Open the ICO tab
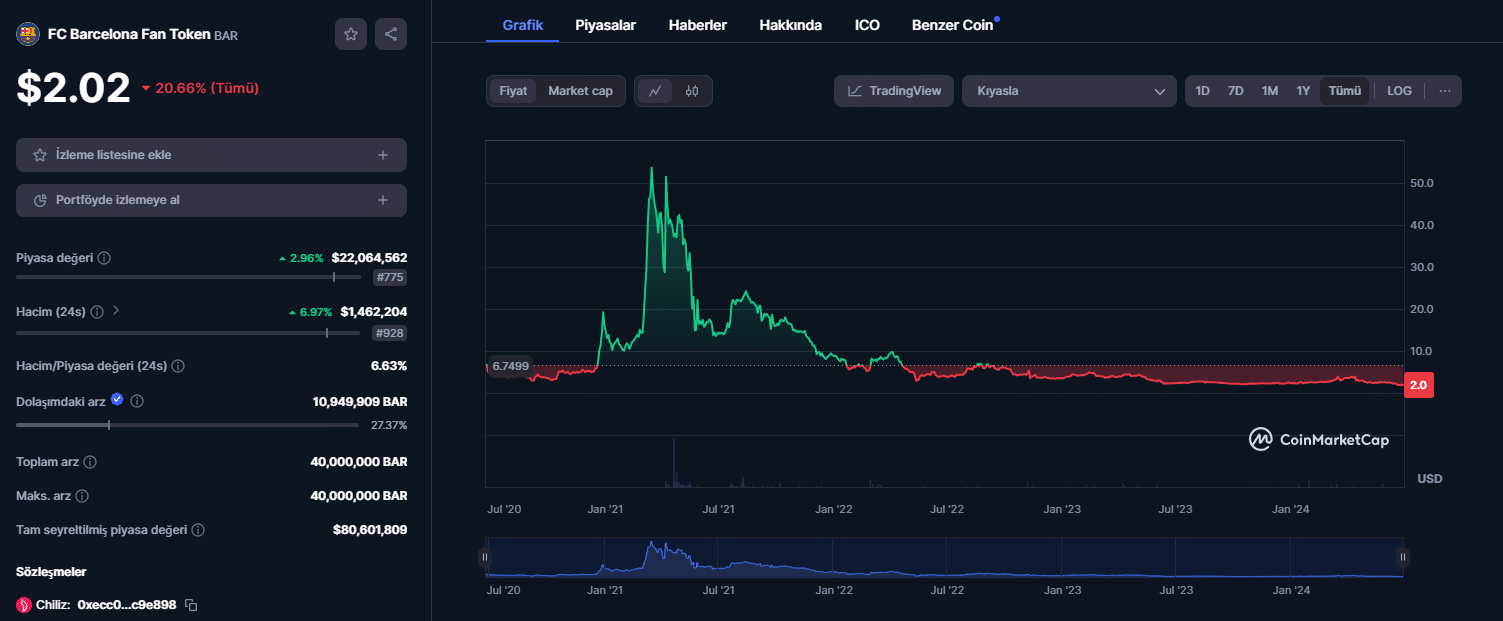The image size is (1503, 621). point(867,25)
